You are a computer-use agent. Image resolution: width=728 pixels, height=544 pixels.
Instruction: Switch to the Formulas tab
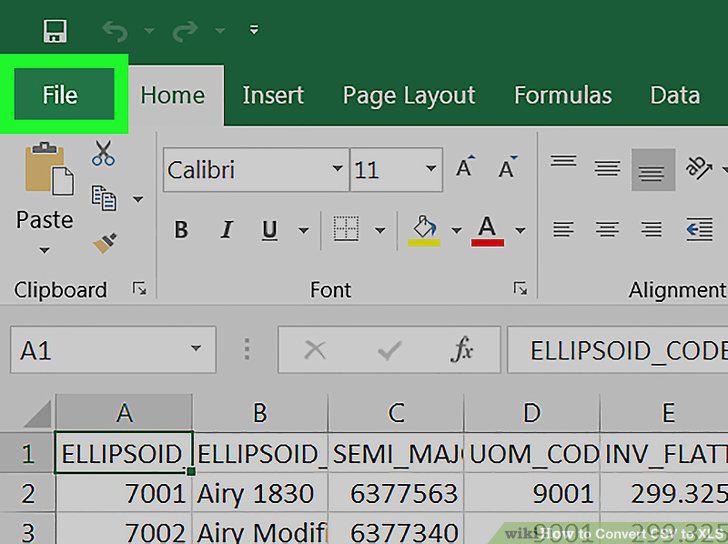pos(563,96)
